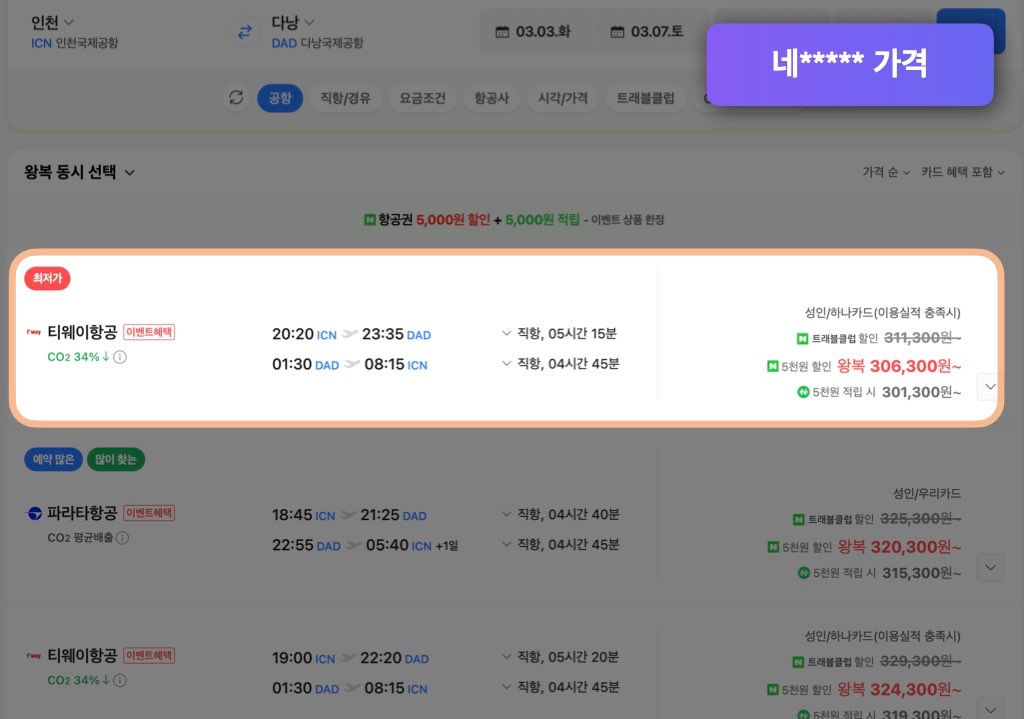
Task: Open the 가격 순 sort dropdown
Action: click(x=886, y=172)
